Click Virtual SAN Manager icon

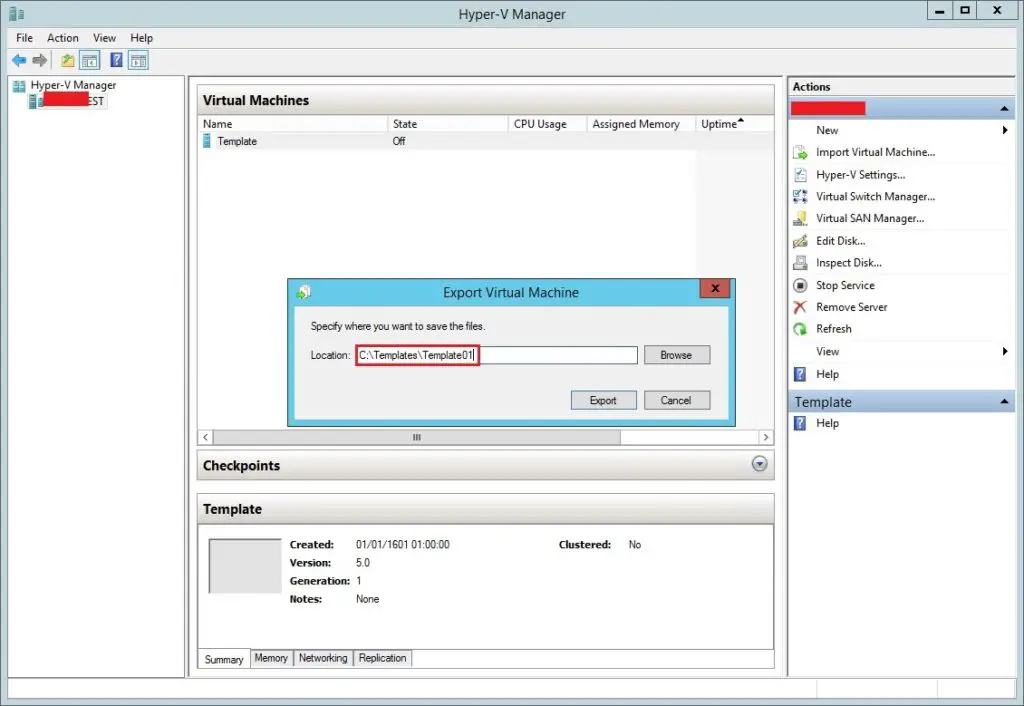click(x=800, y=219)
